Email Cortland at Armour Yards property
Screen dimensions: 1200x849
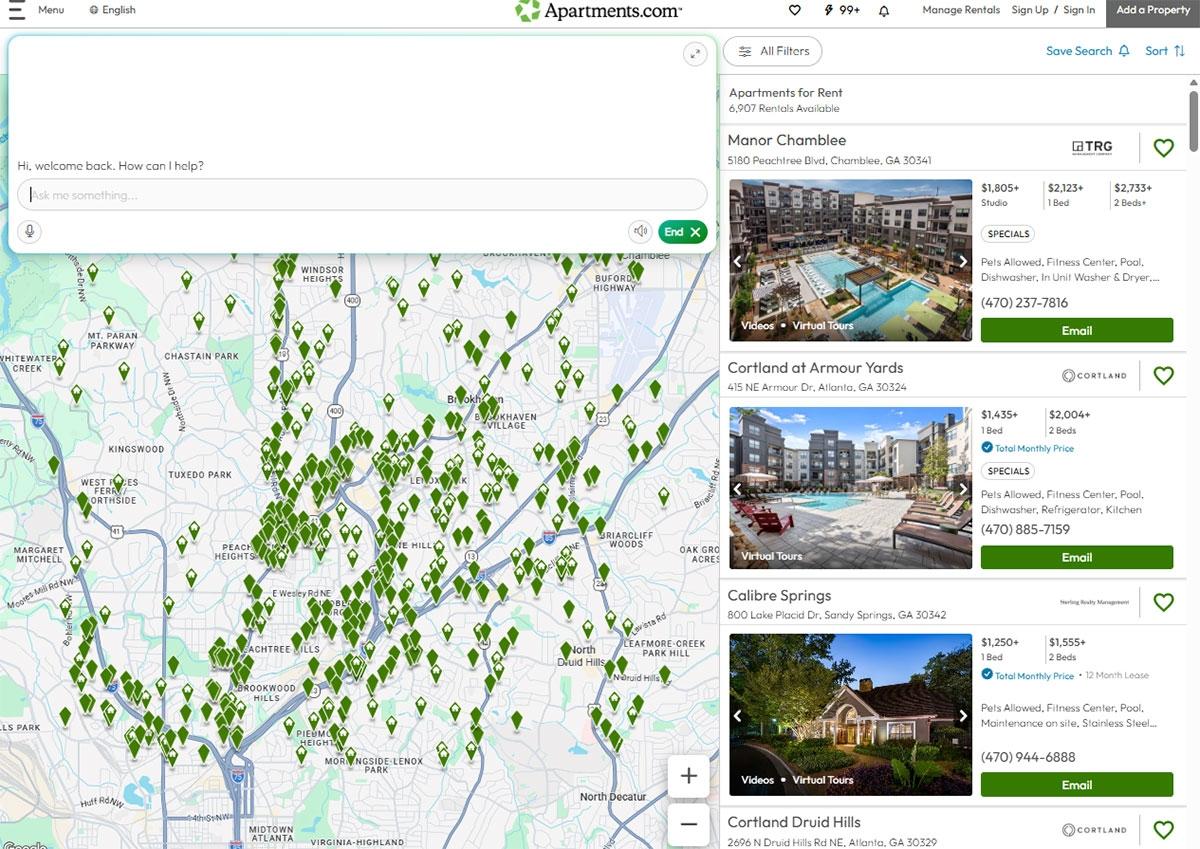pos(1077,557)
